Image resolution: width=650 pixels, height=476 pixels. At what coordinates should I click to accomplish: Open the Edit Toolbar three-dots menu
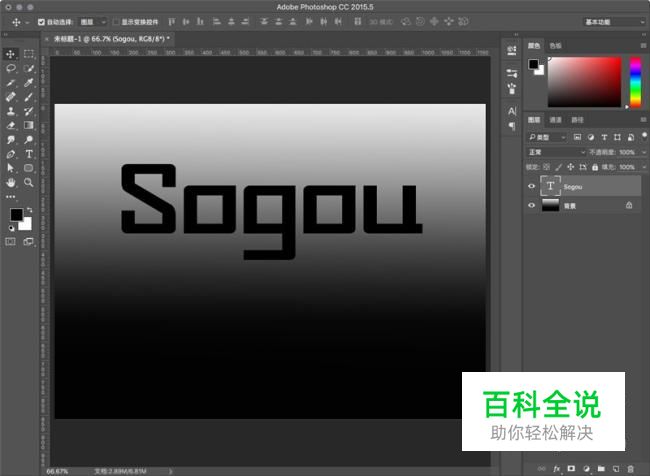10,197
